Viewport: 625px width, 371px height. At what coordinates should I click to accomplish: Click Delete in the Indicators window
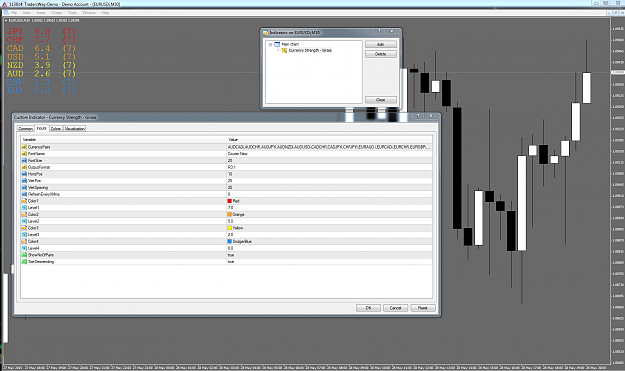tap(381, 54)
